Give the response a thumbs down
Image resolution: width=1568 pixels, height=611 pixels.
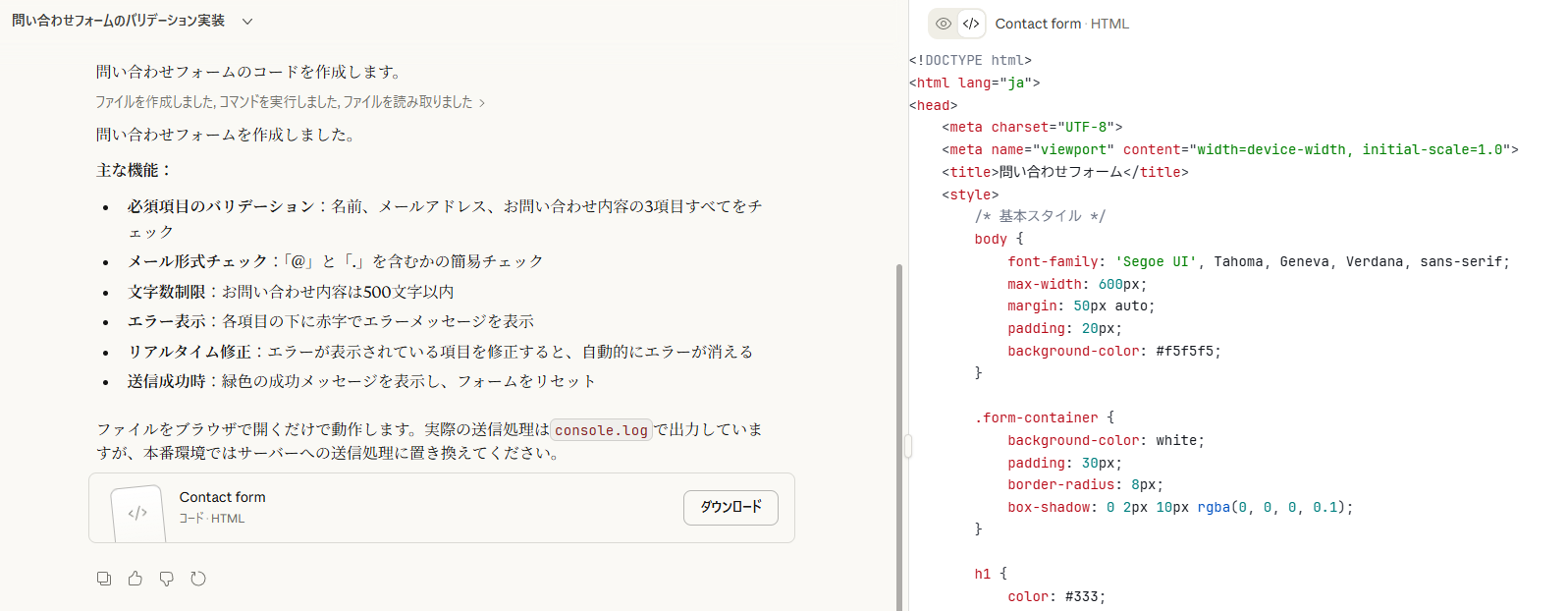[167, 579]
